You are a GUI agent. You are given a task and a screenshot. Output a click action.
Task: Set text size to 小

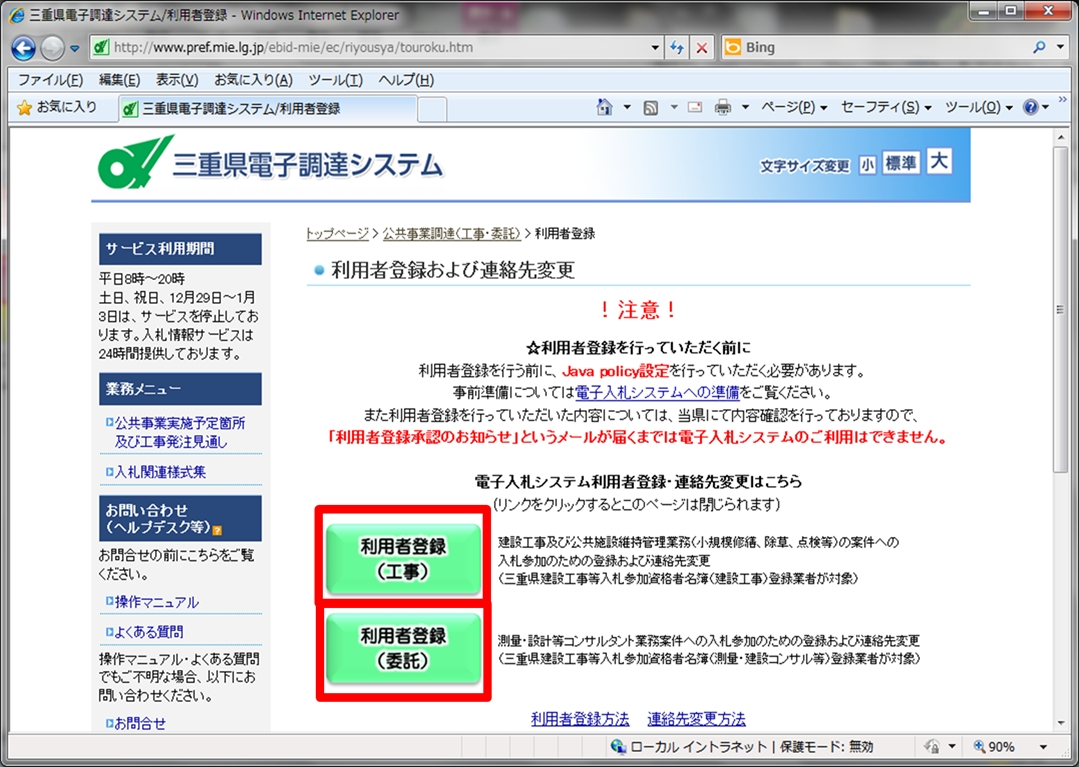click(867, 165)
